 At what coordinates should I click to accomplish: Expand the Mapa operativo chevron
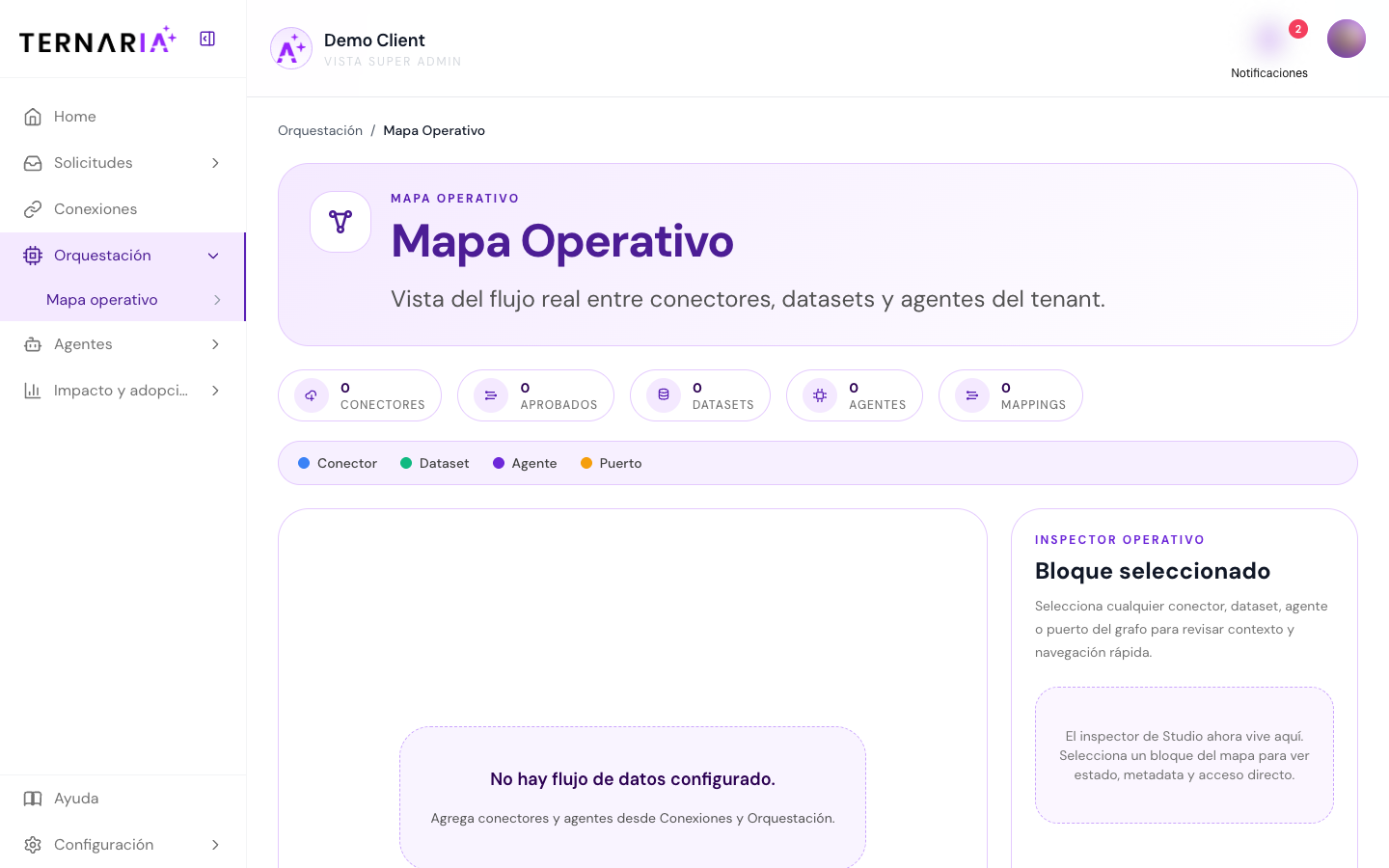point(217,300)
